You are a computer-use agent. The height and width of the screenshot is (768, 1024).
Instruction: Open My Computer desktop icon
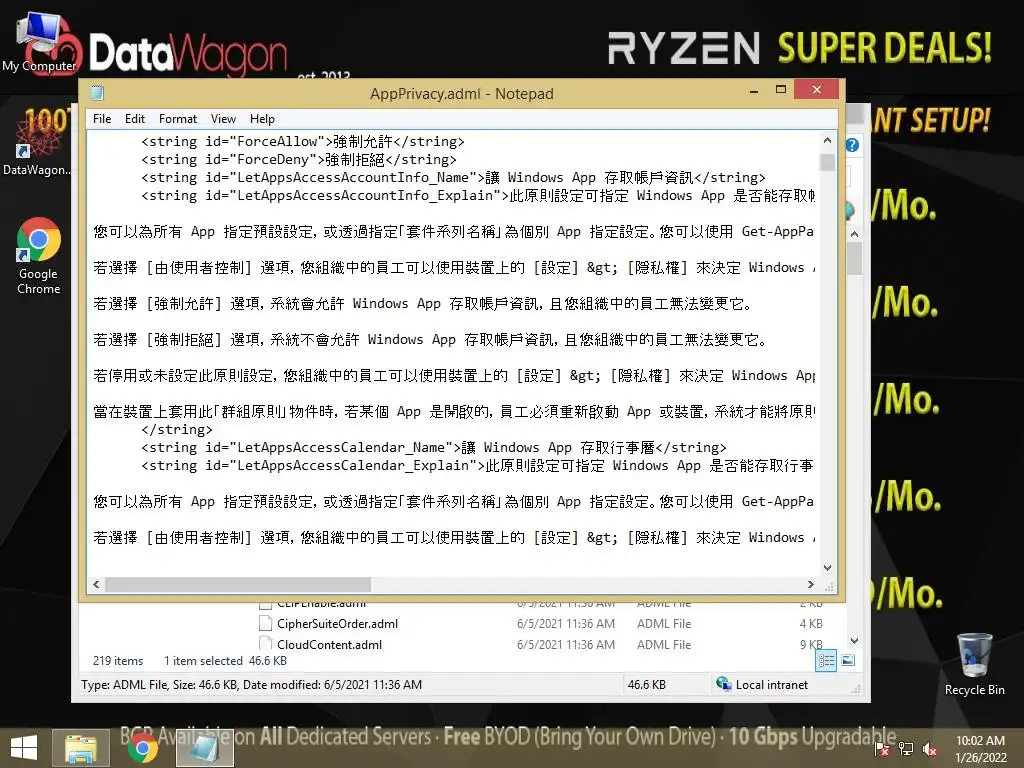pyautogui.click(x=39, y=42)
